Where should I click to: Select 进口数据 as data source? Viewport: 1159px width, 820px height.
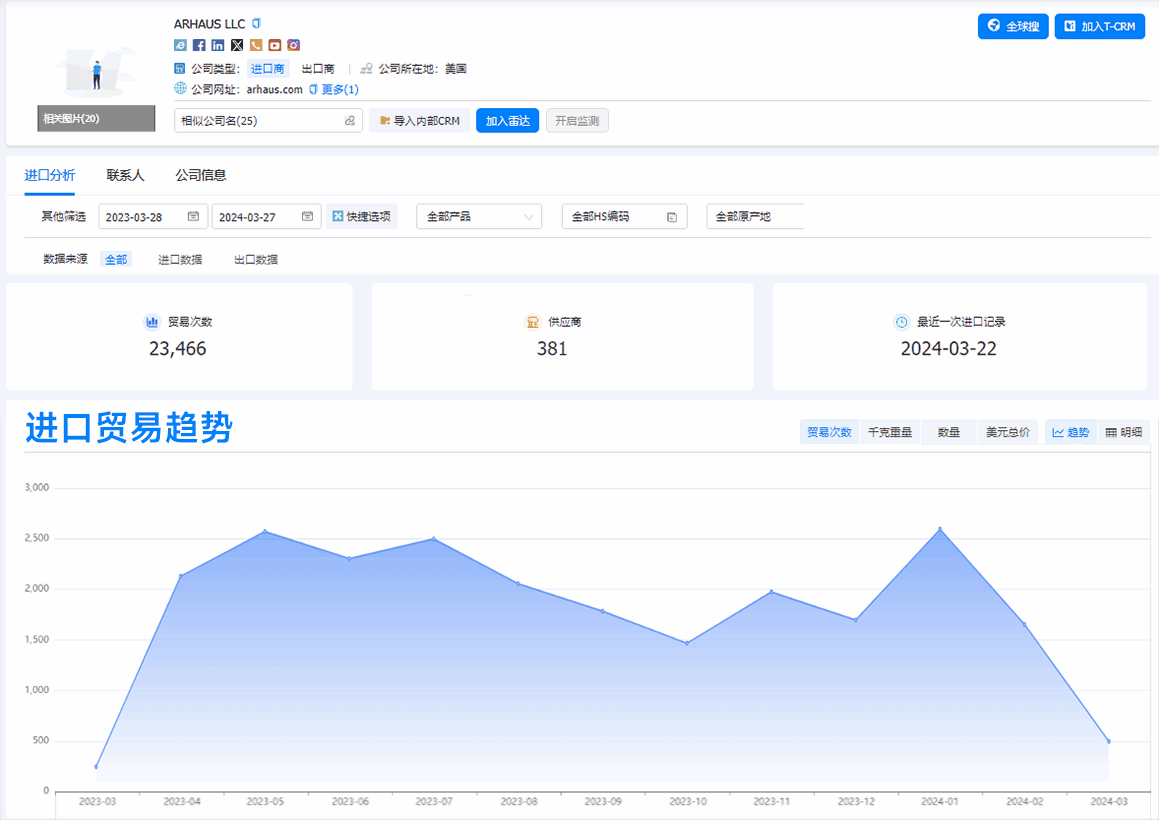[180, 259]
